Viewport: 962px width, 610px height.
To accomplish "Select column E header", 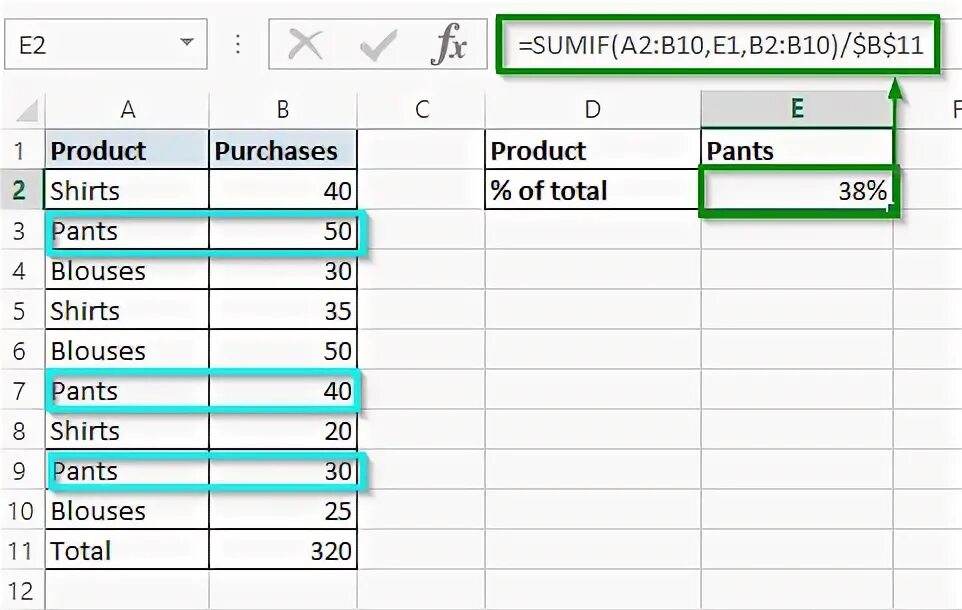I will [x=797, y=110].
